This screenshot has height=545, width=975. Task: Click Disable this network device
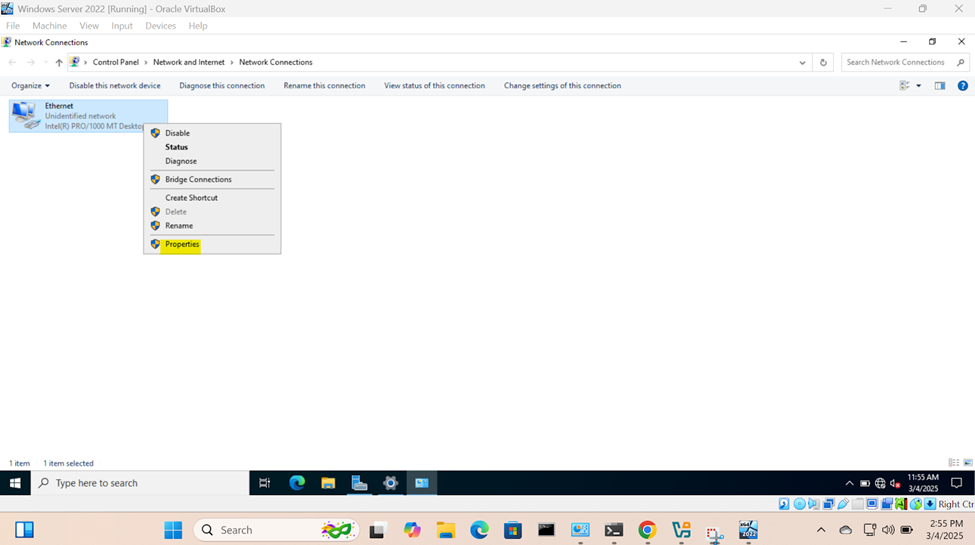114,86
